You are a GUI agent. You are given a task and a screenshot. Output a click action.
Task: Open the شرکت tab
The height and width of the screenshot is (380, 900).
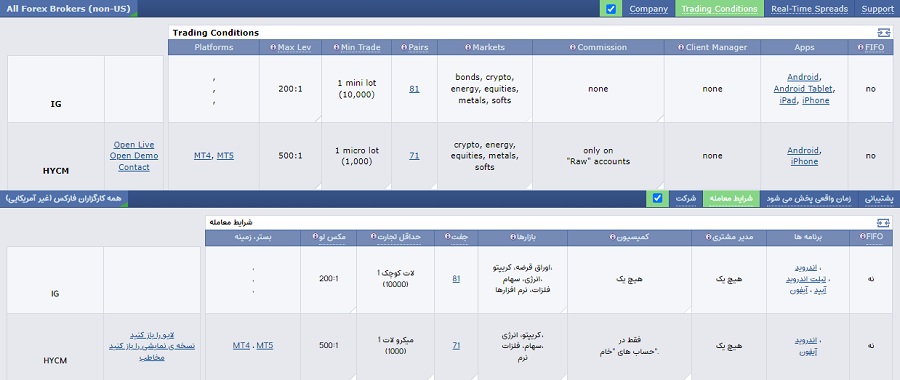[685, 198]
